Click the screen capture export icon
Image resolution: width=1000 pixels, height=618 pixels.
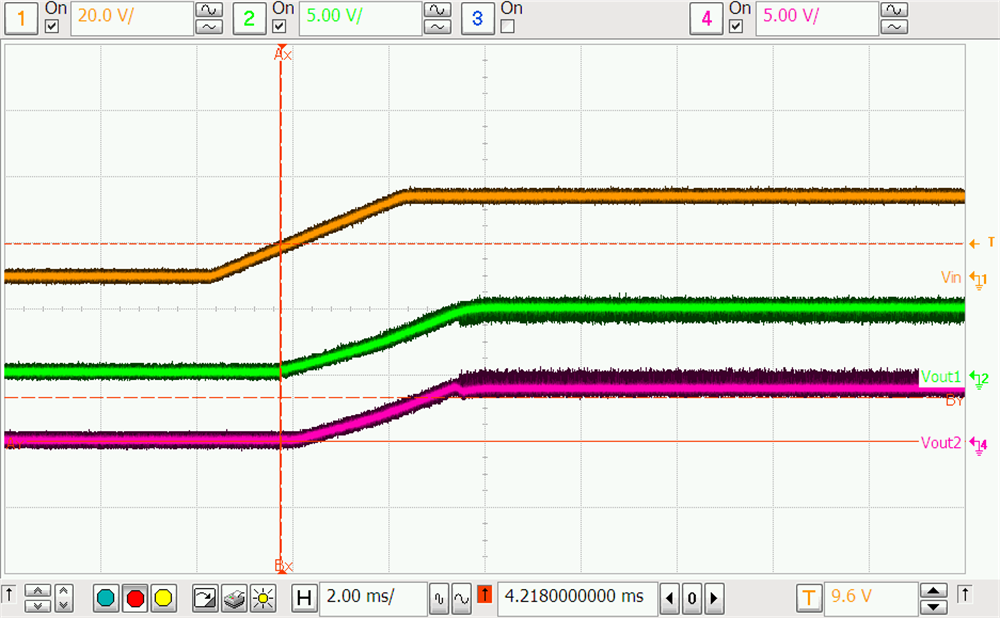point(205,598)
